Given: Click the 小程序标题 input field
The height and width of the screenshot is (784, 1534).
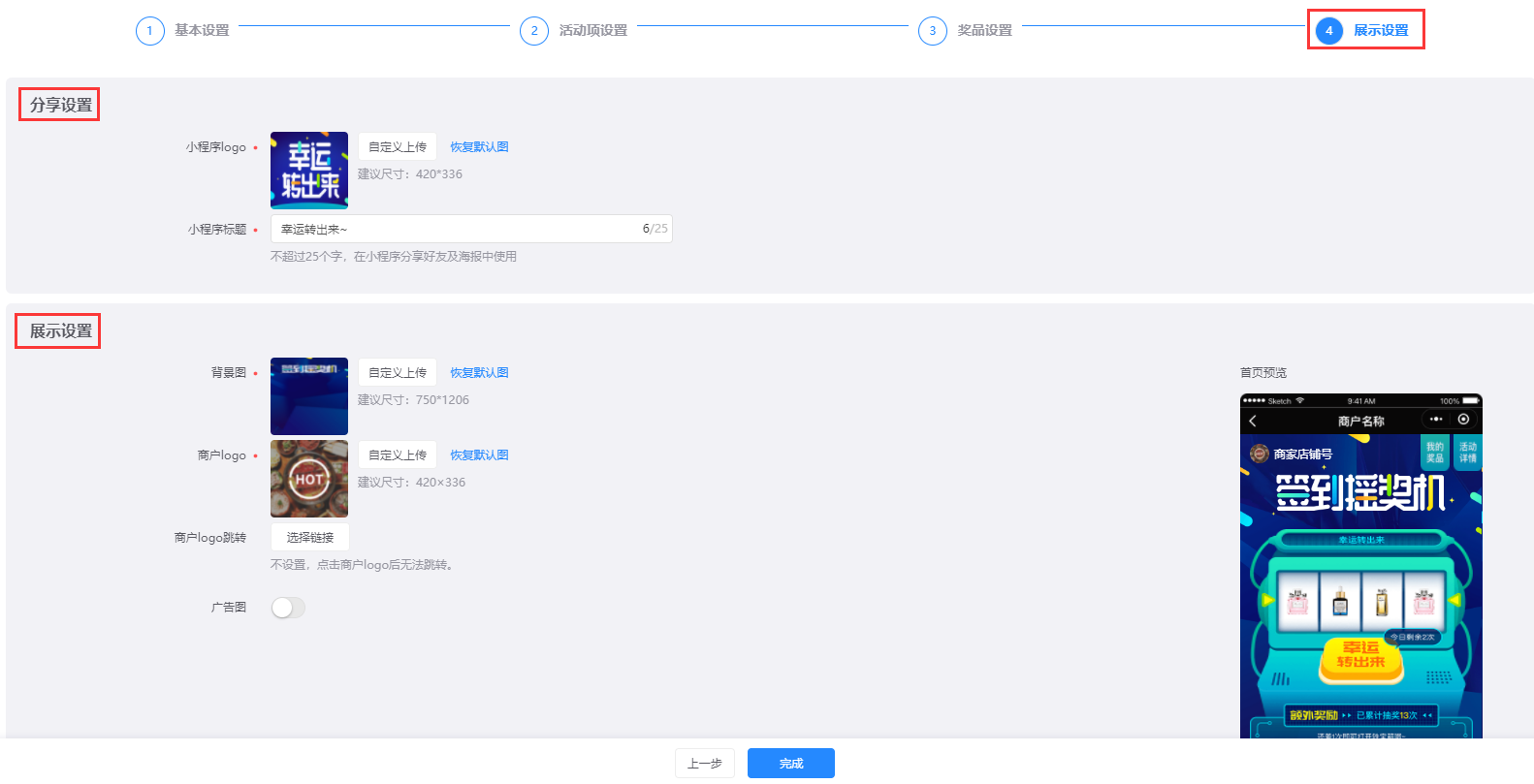Looking at the screenshot, I should [x=456, y=230].
